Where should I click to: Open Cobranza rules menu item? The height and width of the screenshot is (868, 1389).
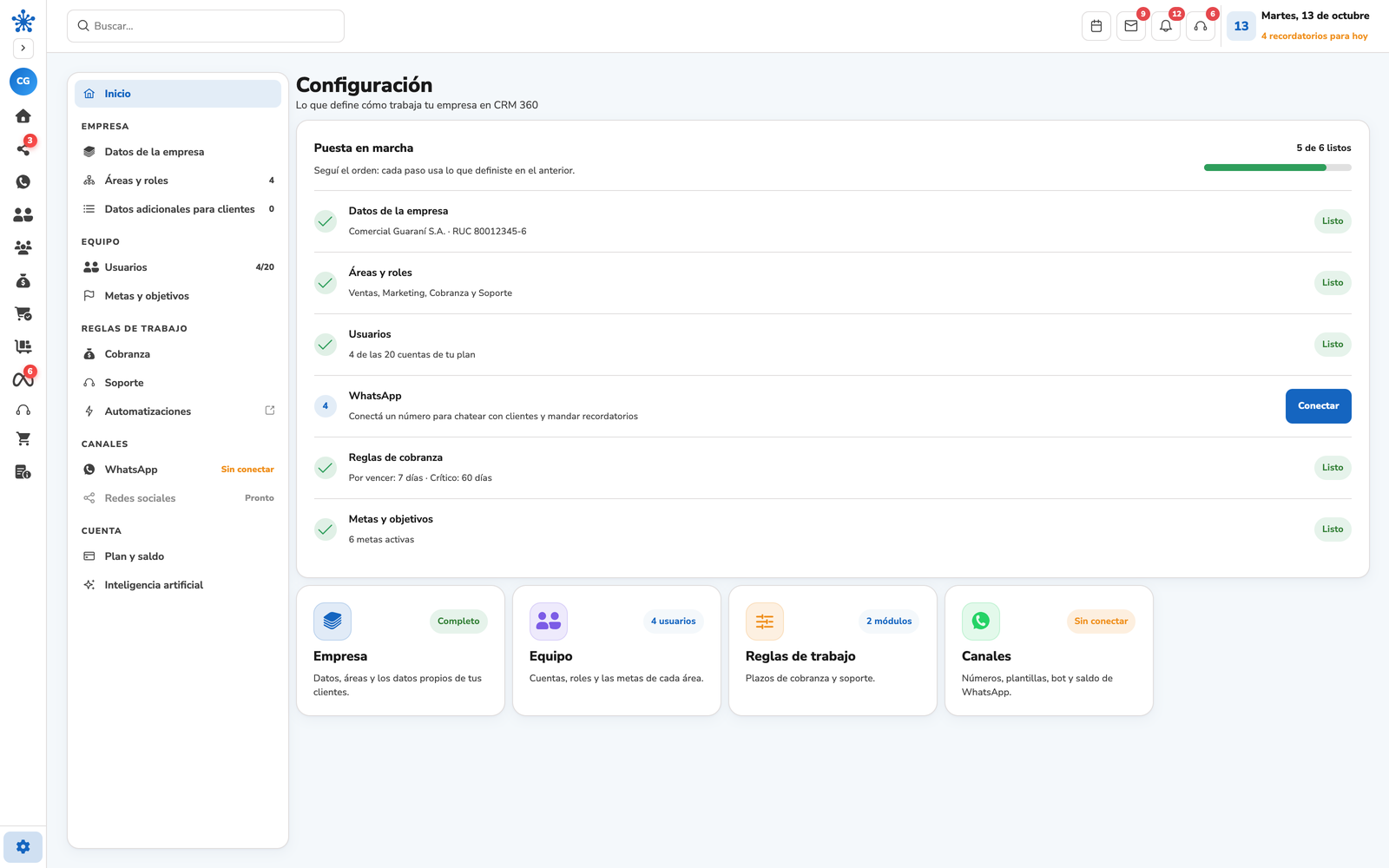(x=178, y=354)
